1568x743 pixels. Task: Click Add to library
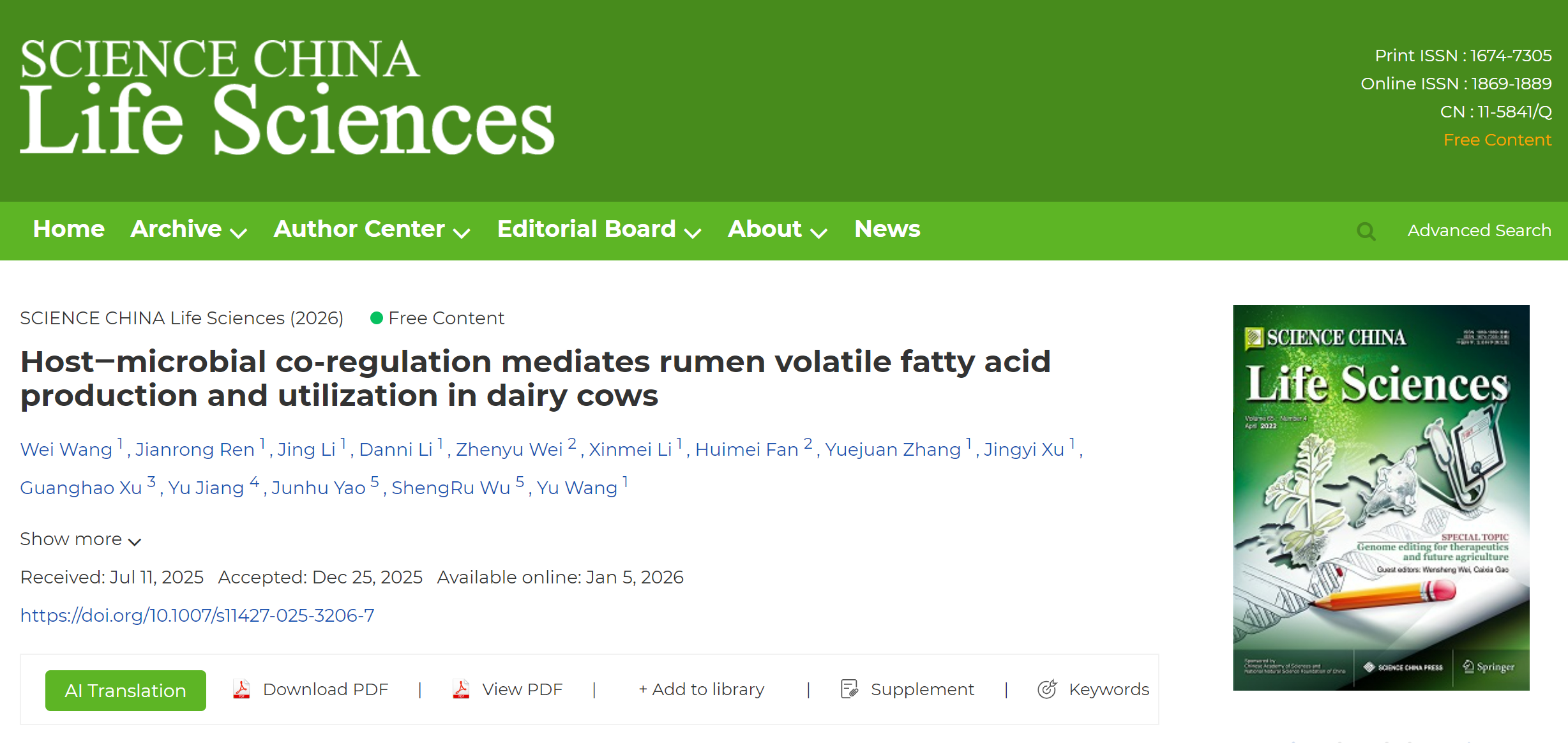(x=701, y=689)
